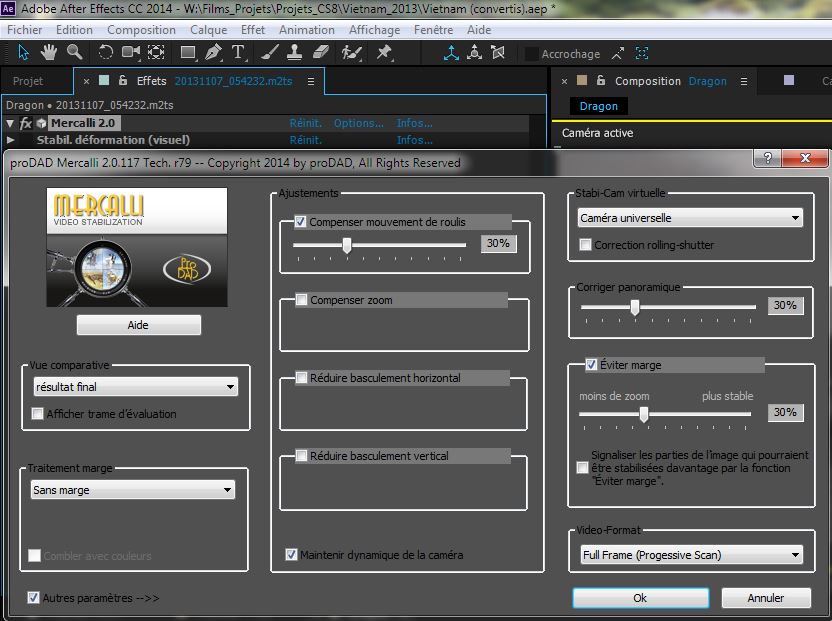Open the Edition menu
The width and height of the screenshot is (832, 621).
[x=74, y=30]
